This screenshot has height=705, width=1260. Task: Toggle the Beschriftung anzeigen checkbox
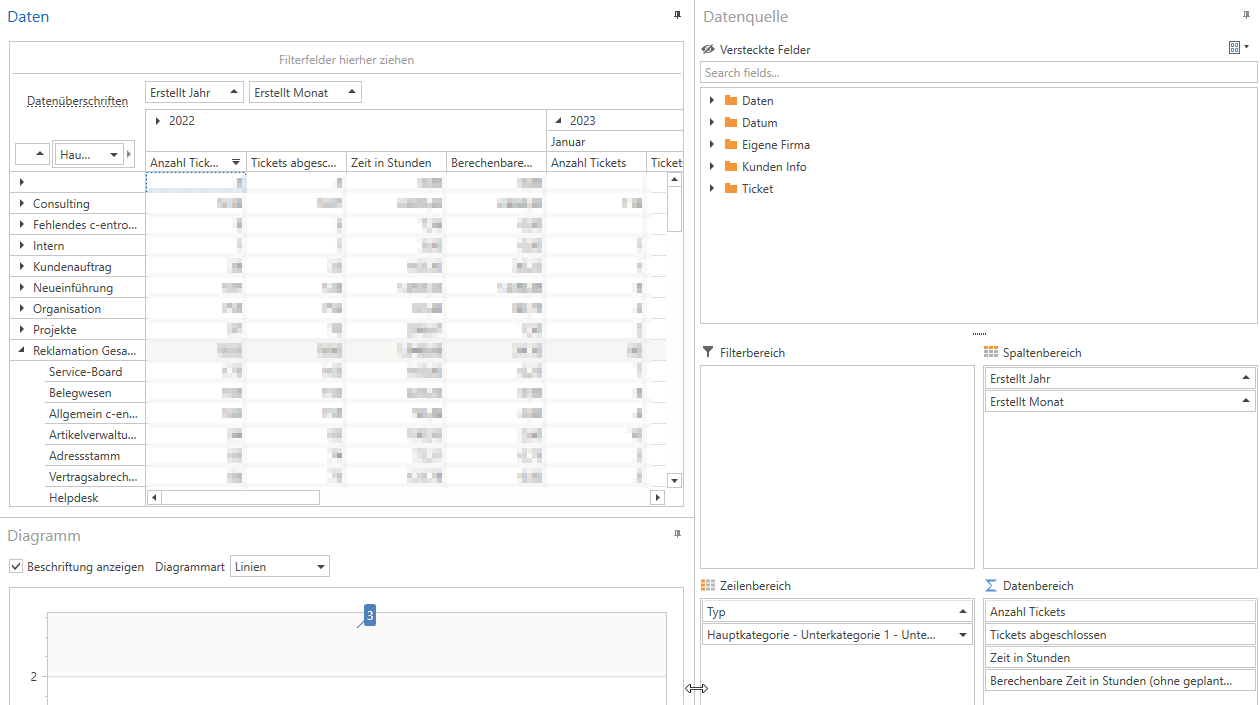tap(16, 567)
